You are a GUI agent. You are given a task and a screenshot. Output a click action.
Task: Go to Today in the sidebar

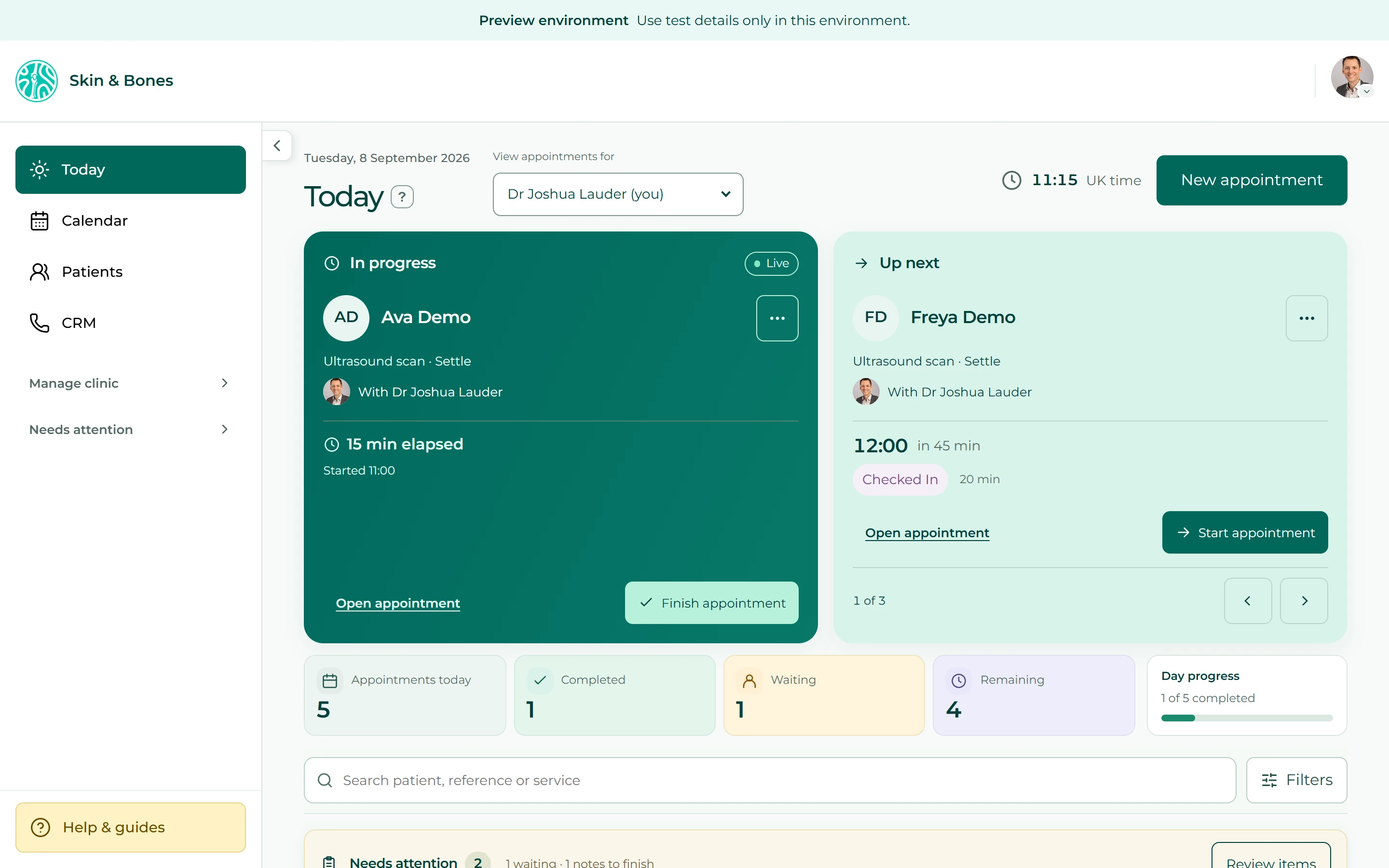[x=130, y=169]
